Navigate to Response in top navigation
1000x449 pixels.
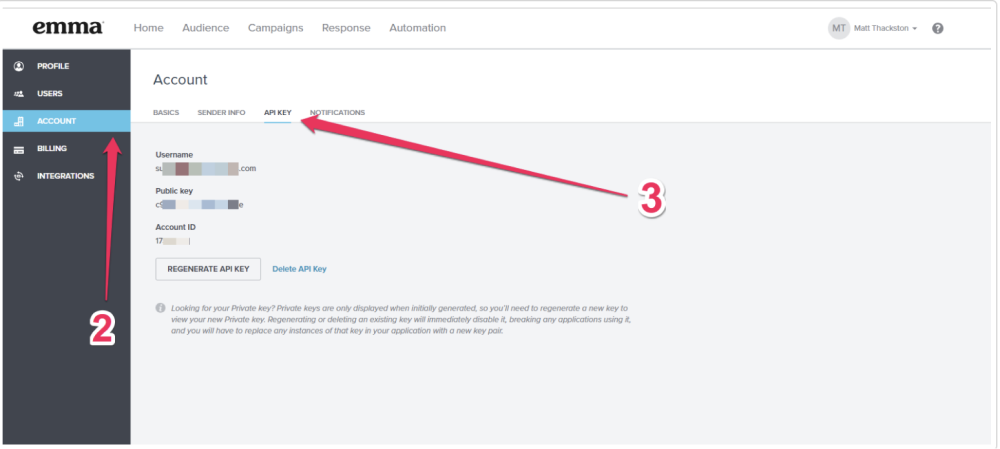(x=346, y=28)
